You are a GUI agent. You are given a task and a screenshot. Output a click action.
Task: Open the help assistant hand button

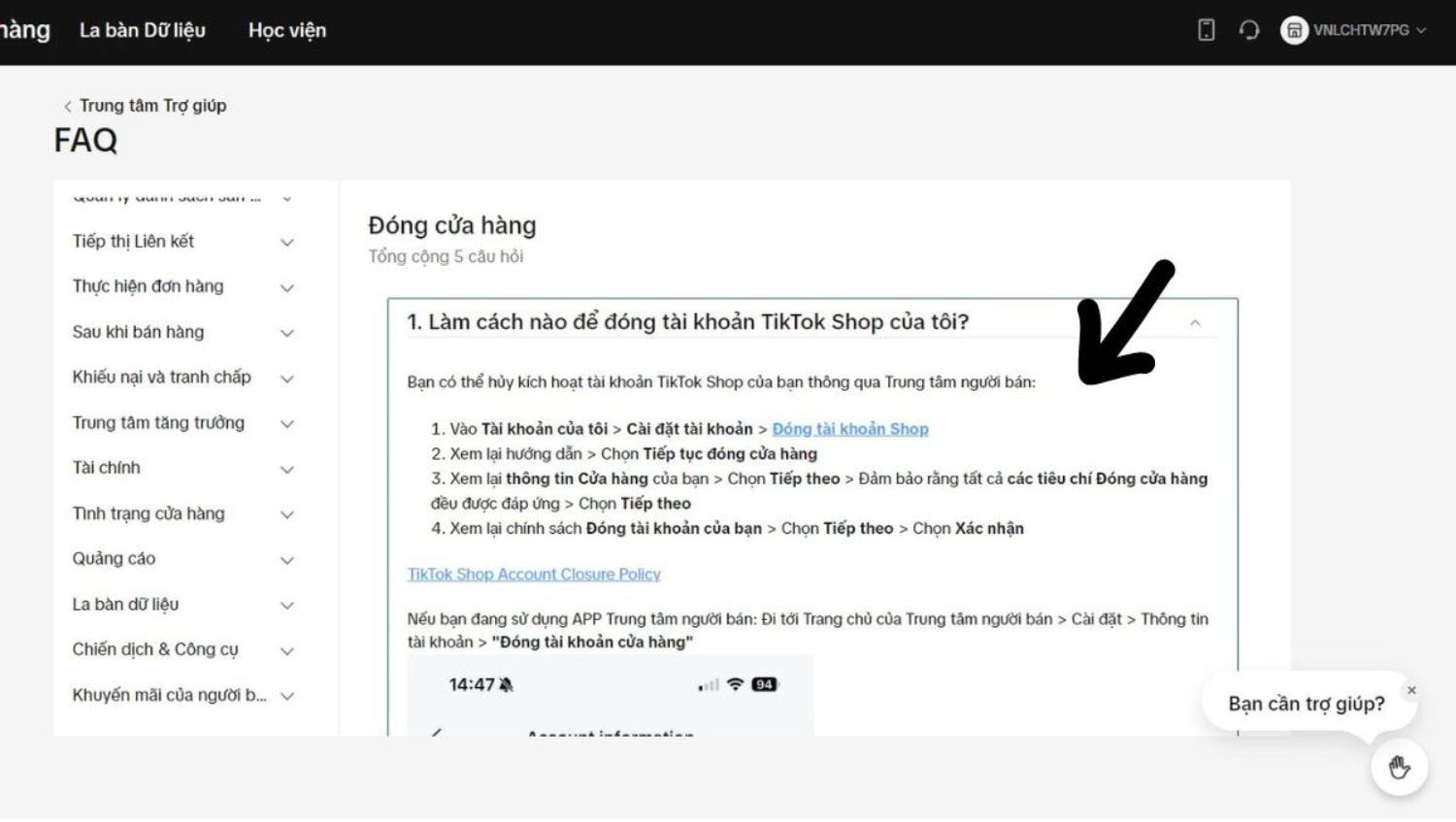1399,768
